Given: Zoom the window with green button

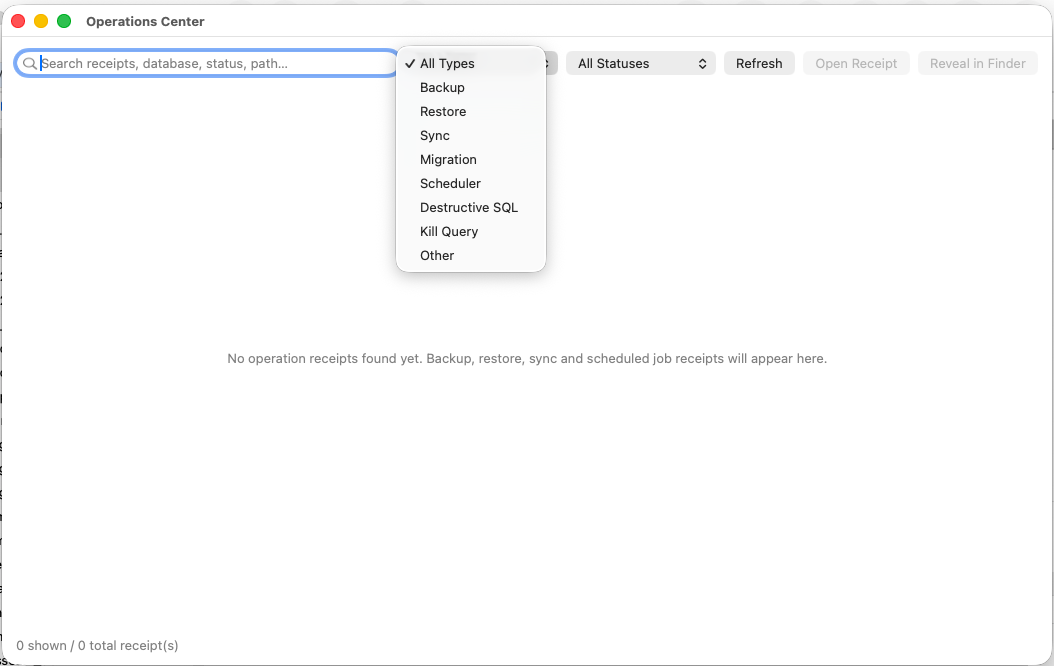Looking at the screenshot, I should [64, 22].
